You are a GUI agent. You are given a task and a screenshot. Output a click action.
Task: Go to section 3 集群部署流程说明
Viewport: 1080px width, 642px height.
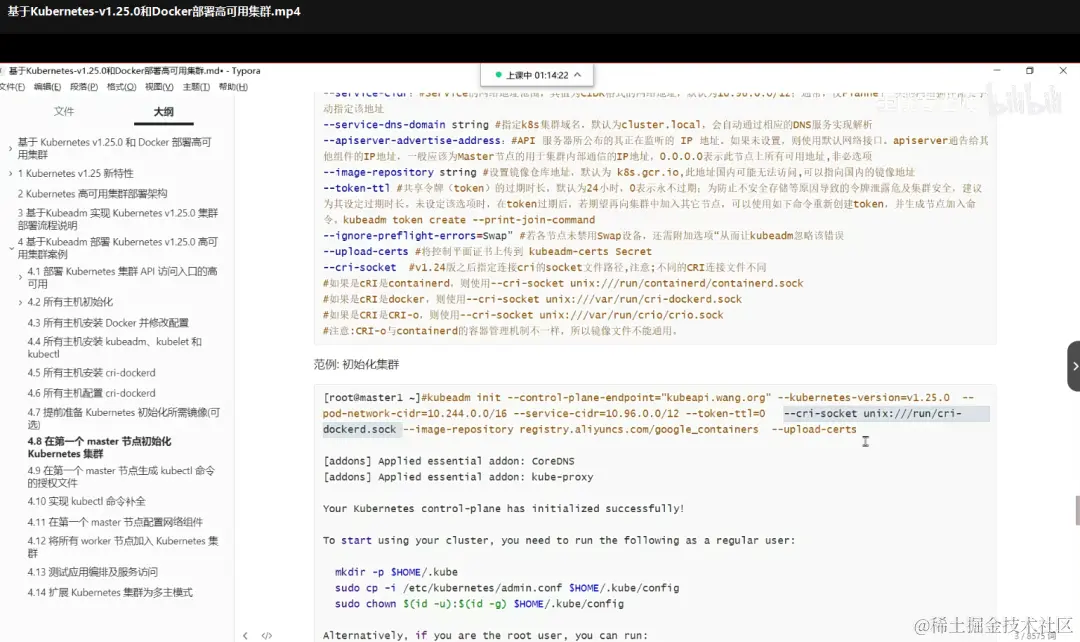[x=118, y=219]
